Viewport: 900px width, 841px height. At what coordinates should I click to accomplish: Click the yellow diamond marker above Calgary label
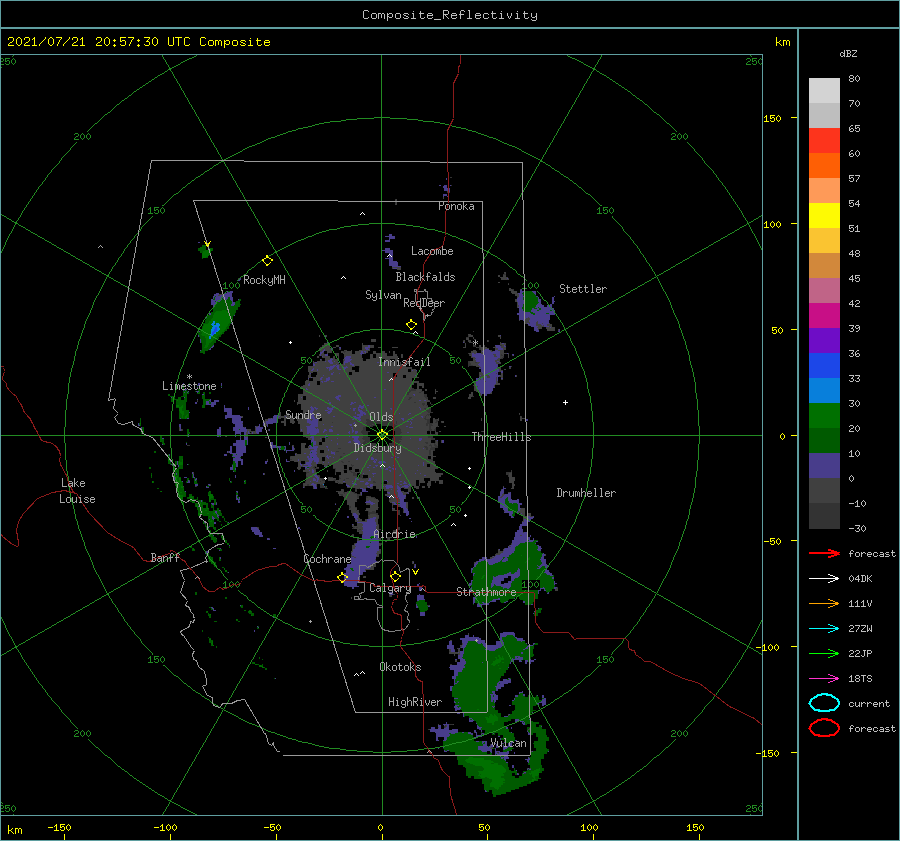[395, 576]
